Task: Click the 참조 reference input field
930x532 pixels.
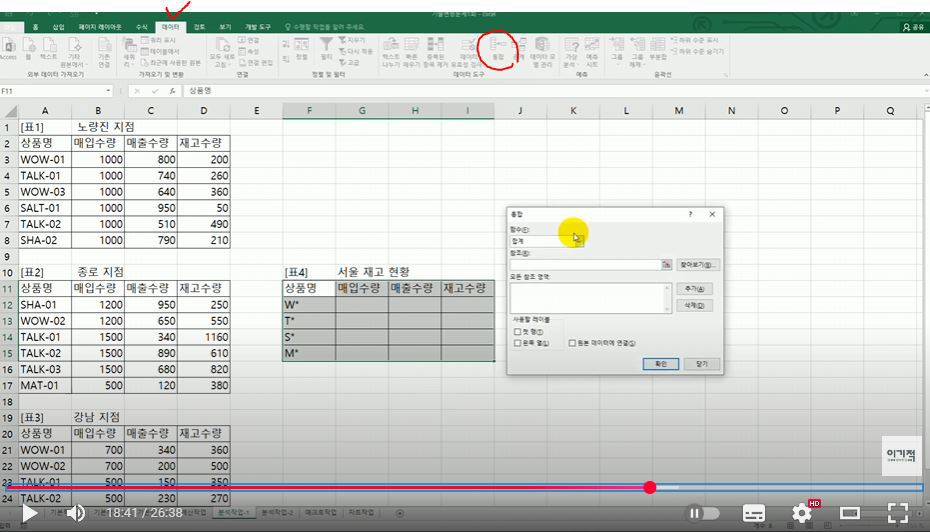Action: (x=586, y=265)
